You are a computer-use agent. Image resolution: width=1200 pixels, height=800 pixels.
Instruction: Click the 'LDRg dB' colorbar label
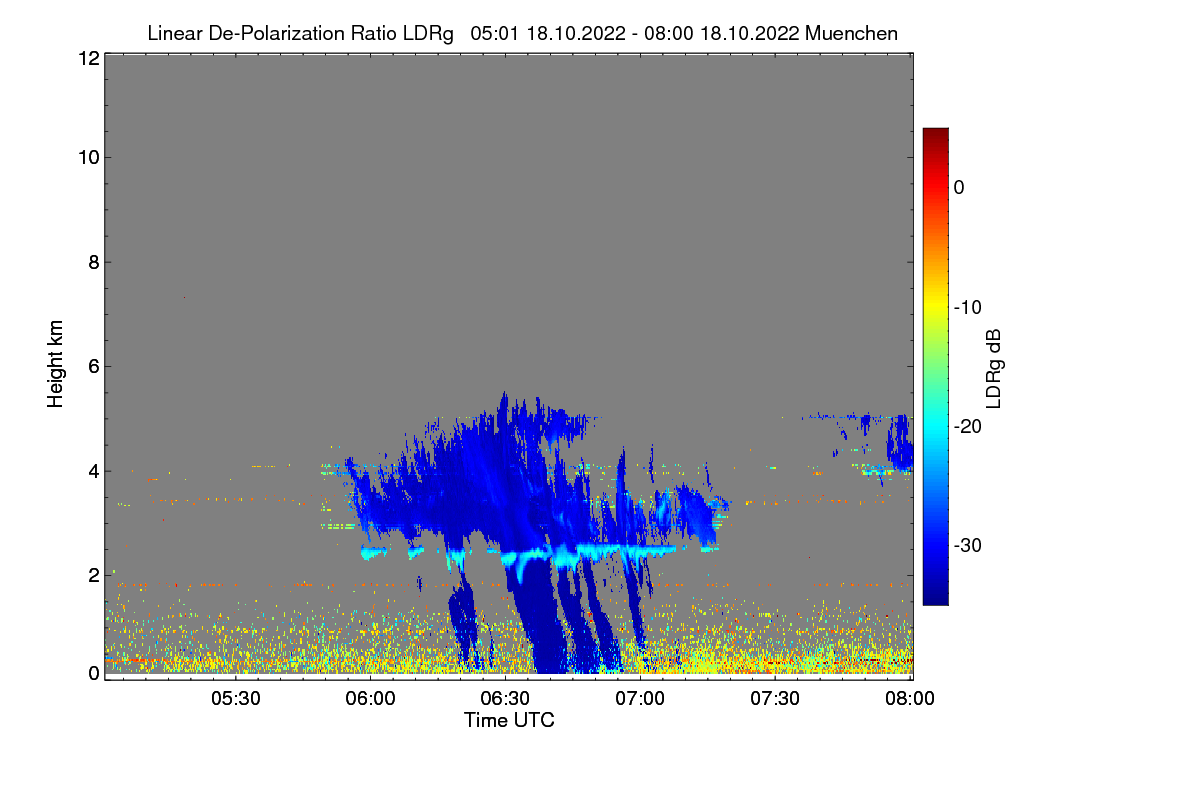994,368
